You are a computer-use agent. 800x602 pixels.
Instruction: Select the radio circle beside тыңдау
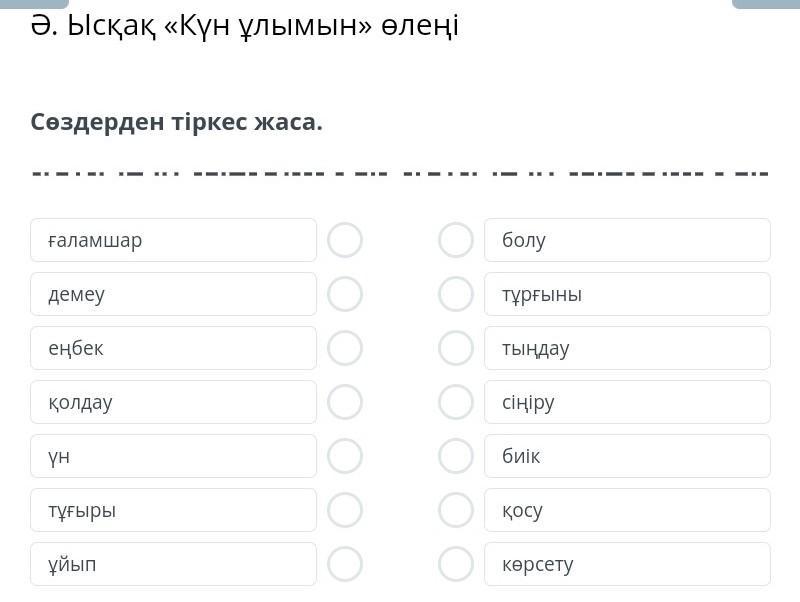pyautogui.click(x=456, y=348)
